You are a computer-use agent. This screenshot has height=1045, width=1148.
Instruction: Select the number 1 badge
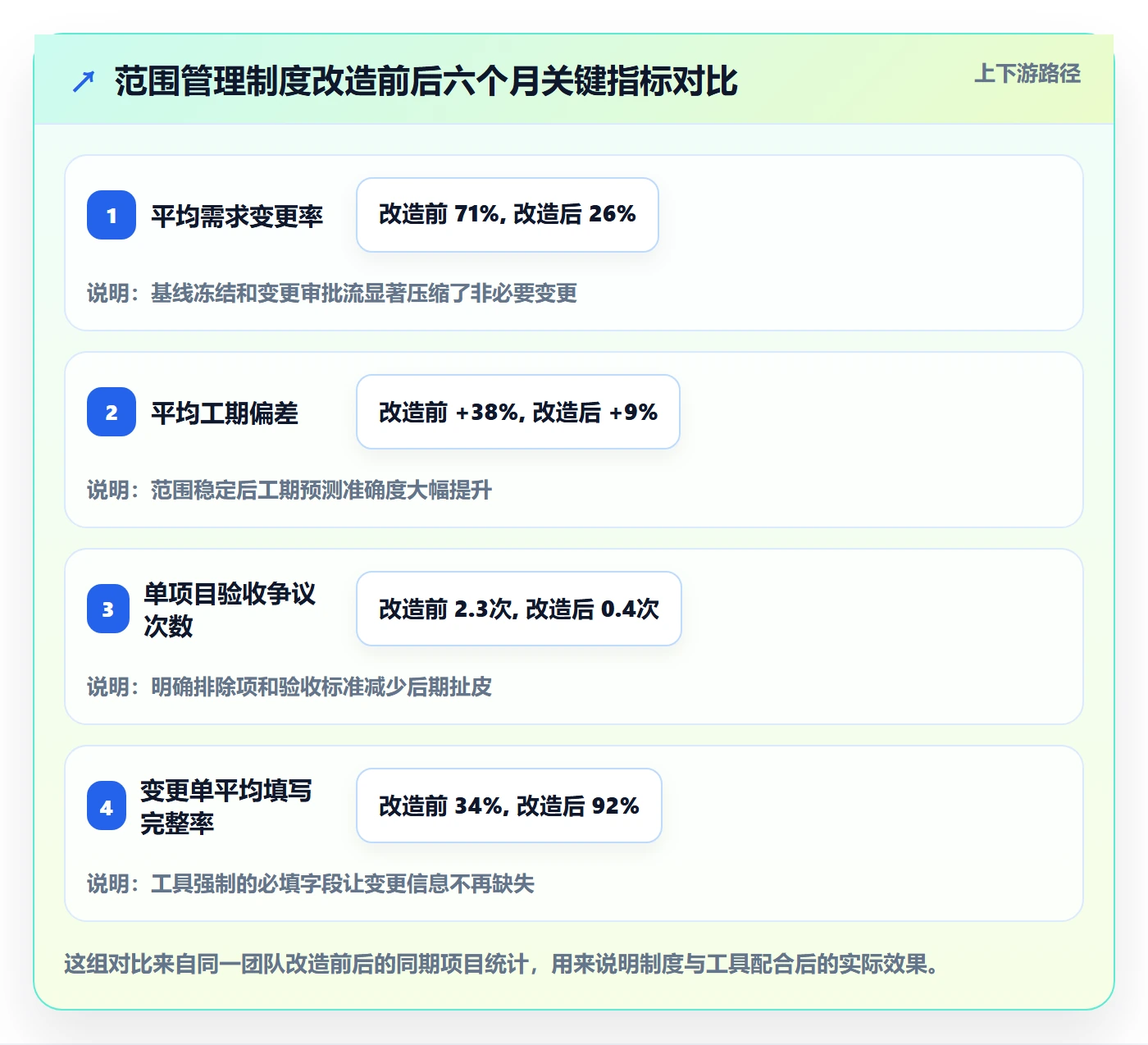pos(112,215)
